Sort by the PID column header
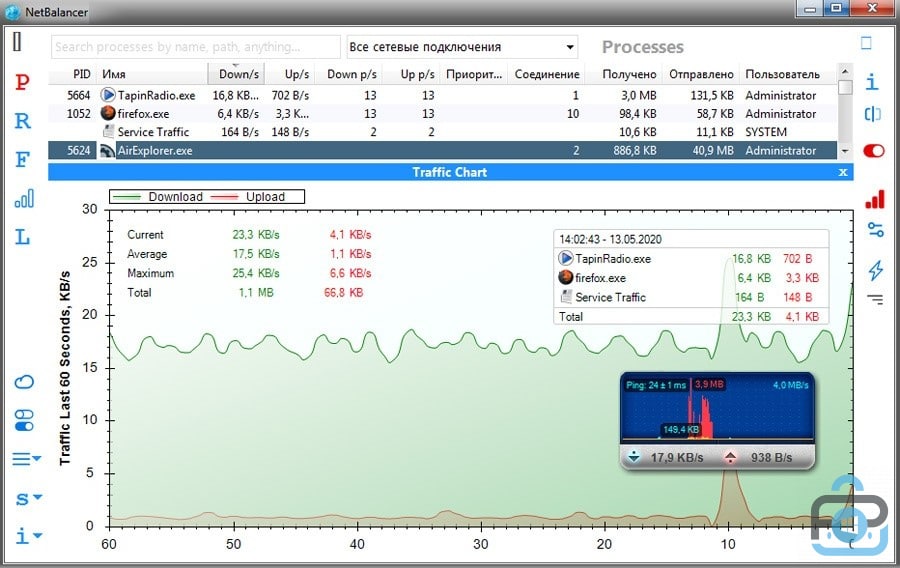900x568 pixels. point(73,74)
